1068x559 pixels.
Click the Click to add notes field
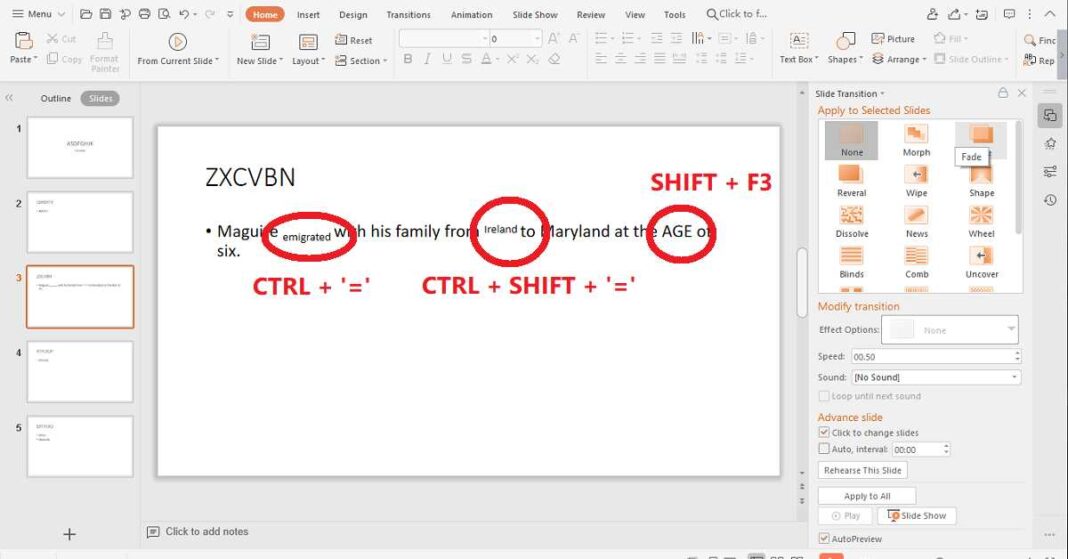(x=207, y=531)
